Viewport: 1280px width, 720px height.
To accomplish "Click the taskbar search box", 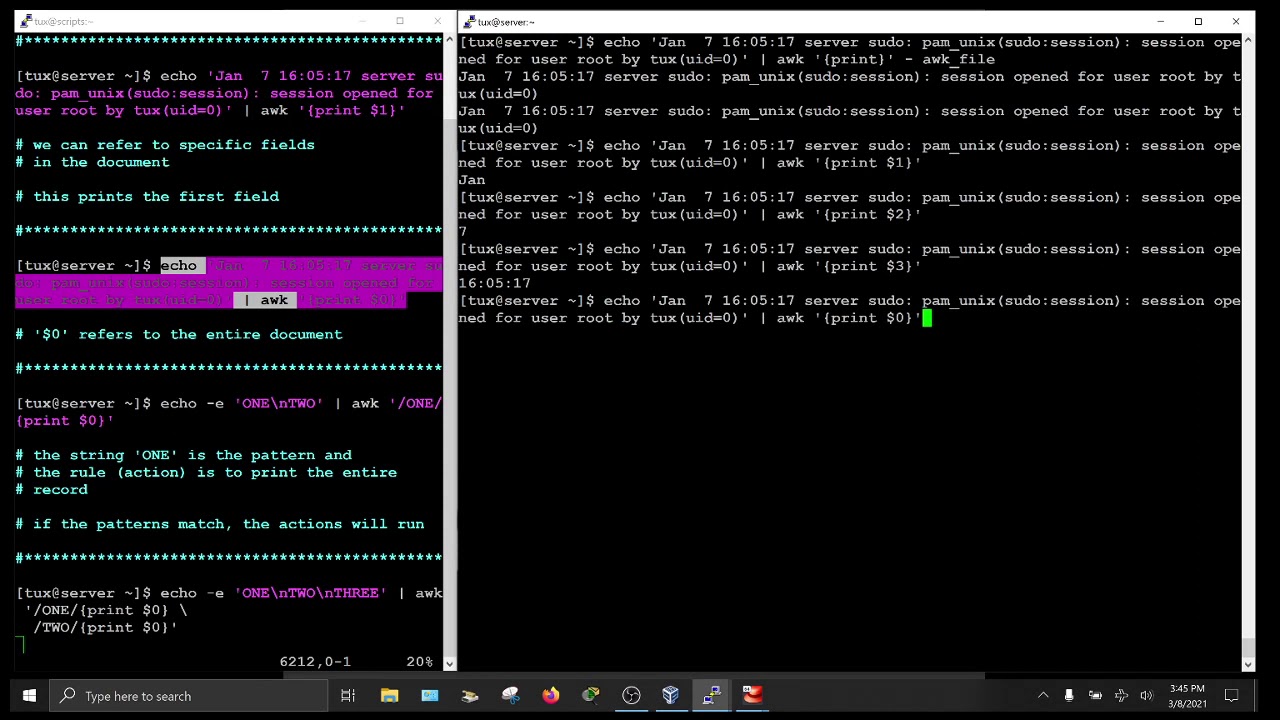I will coord(190,696).
